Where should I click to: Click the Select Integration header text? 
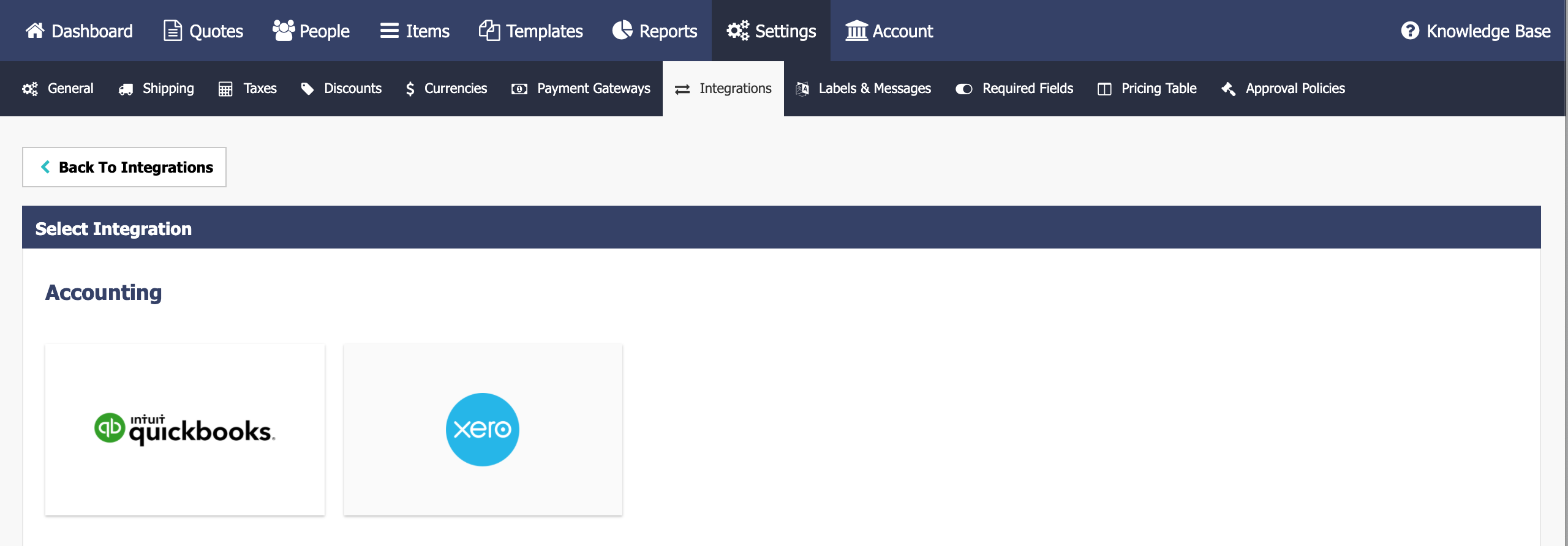click(x=113, y=229)
